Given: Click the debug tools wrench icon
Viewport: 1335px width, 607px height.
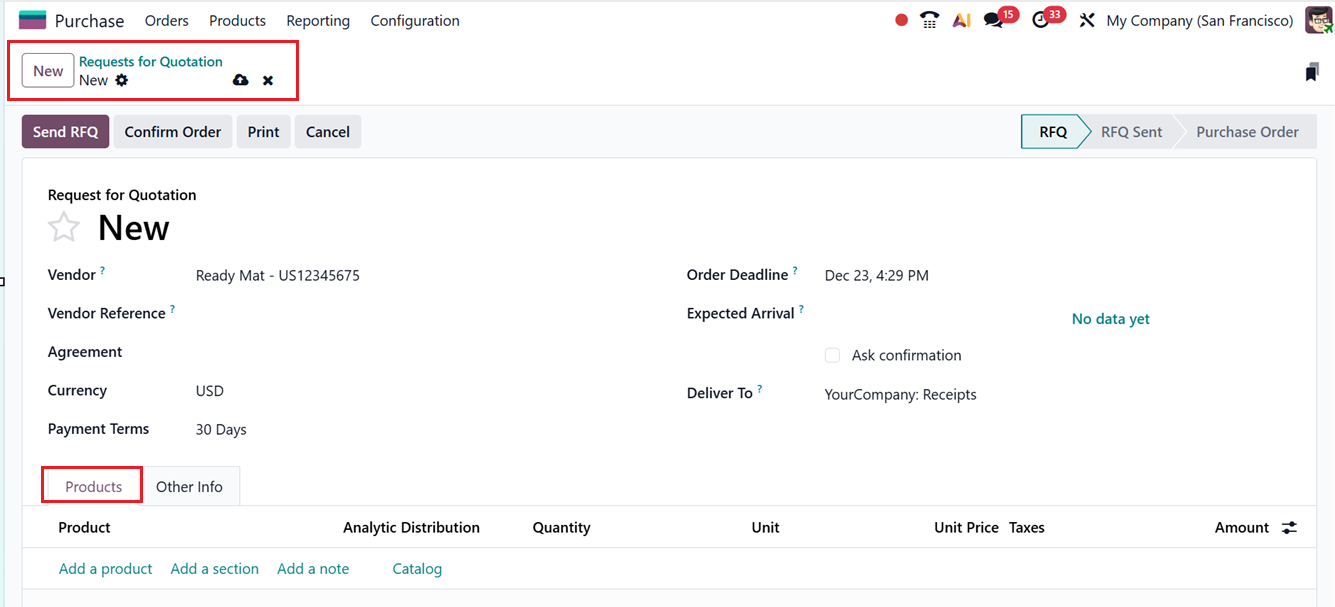Looking at the screenshot, I should [1087, 20].
